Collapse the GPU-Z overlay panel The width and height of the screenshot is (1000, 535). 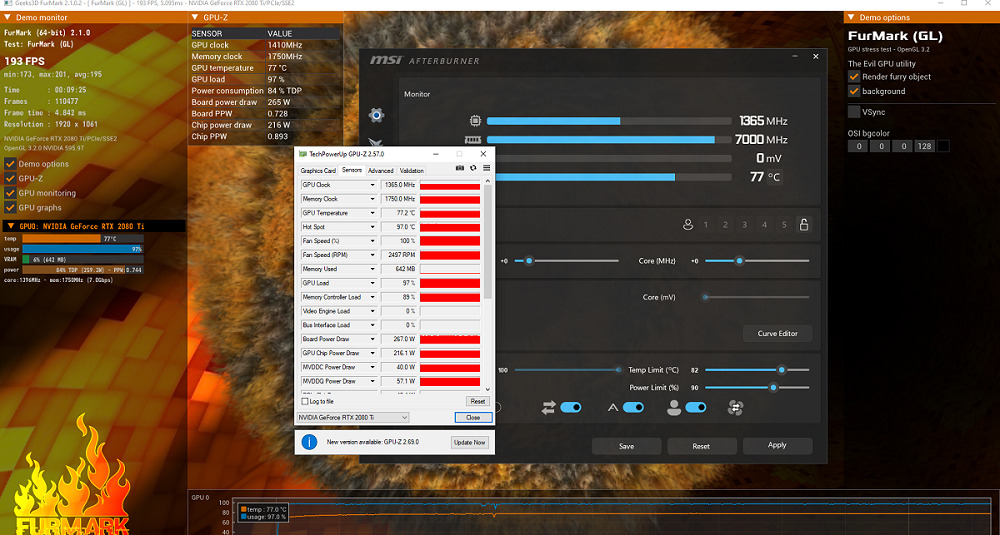click(195, 17)
